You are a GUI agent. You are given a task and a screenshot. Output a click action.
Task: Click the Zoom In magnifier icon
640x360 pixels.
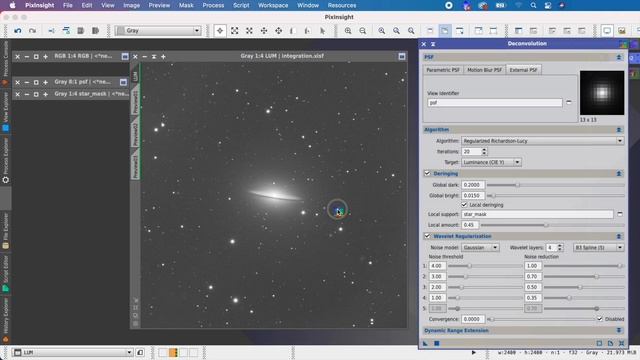pyautogui.click(x=348, y=31)
